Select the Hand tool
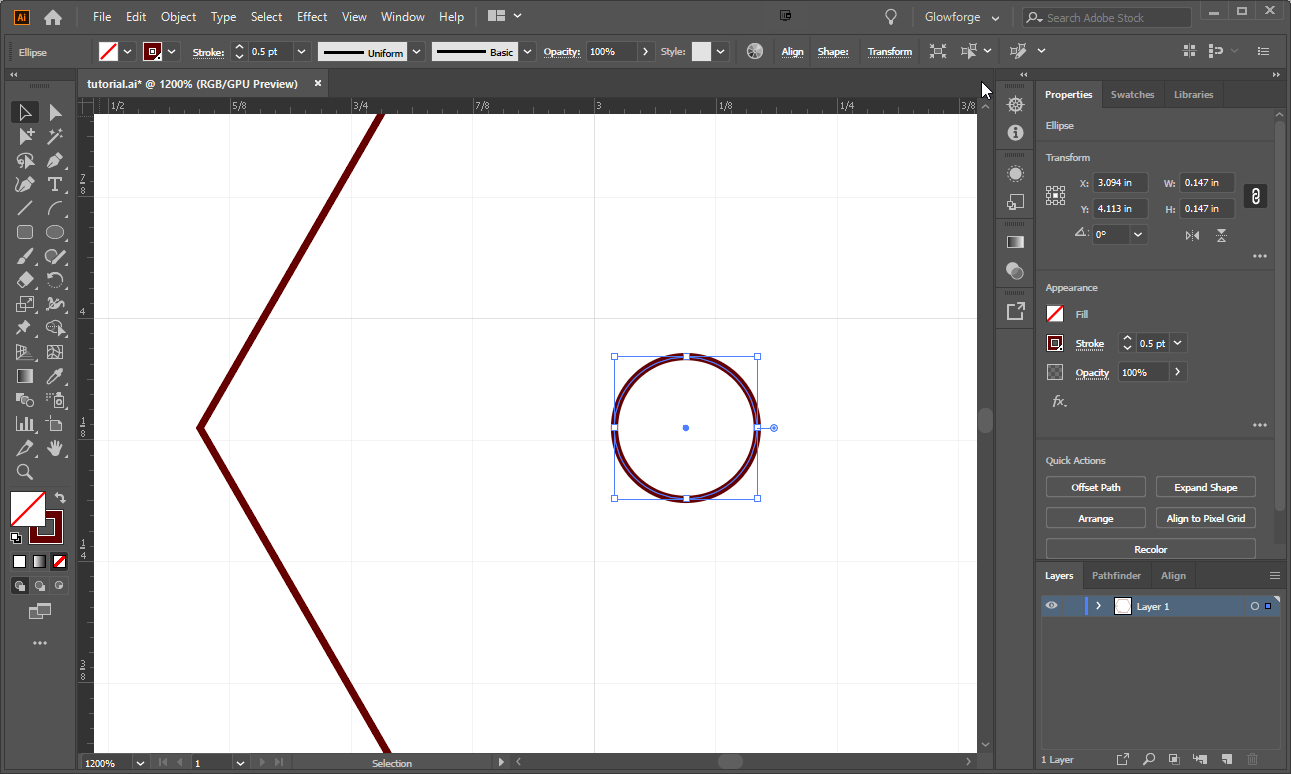Screen dimensions: 1291x774 (55, 448)
